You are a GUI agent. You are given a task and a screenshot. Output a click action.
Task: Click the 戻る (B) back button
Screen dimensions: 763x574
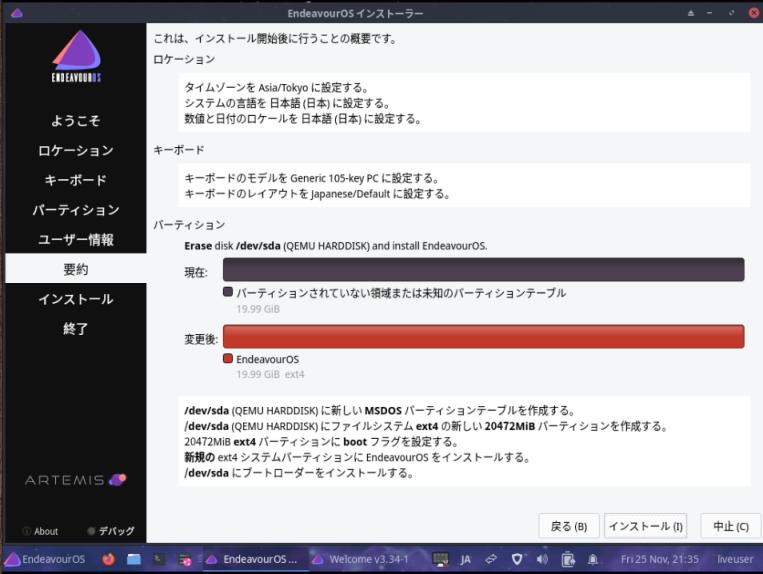pos(569,526)
